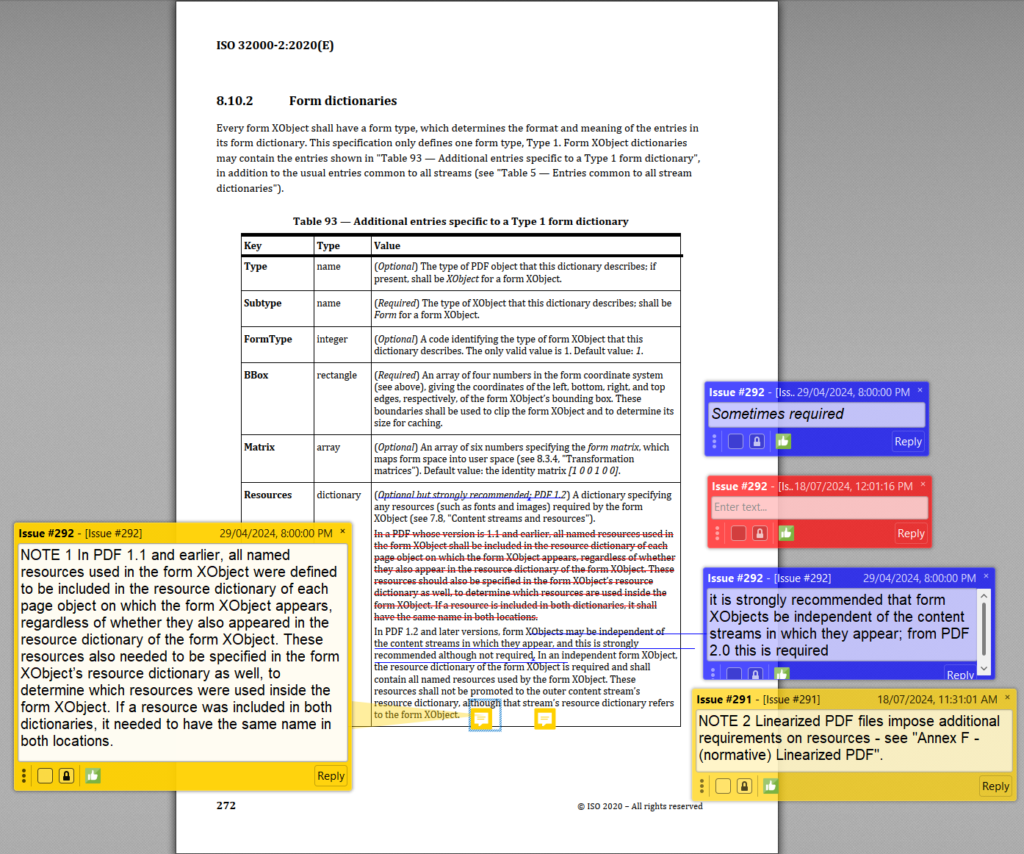Lock the yellow NOTE 1 comment using its padlock icon

click(66, 775)
